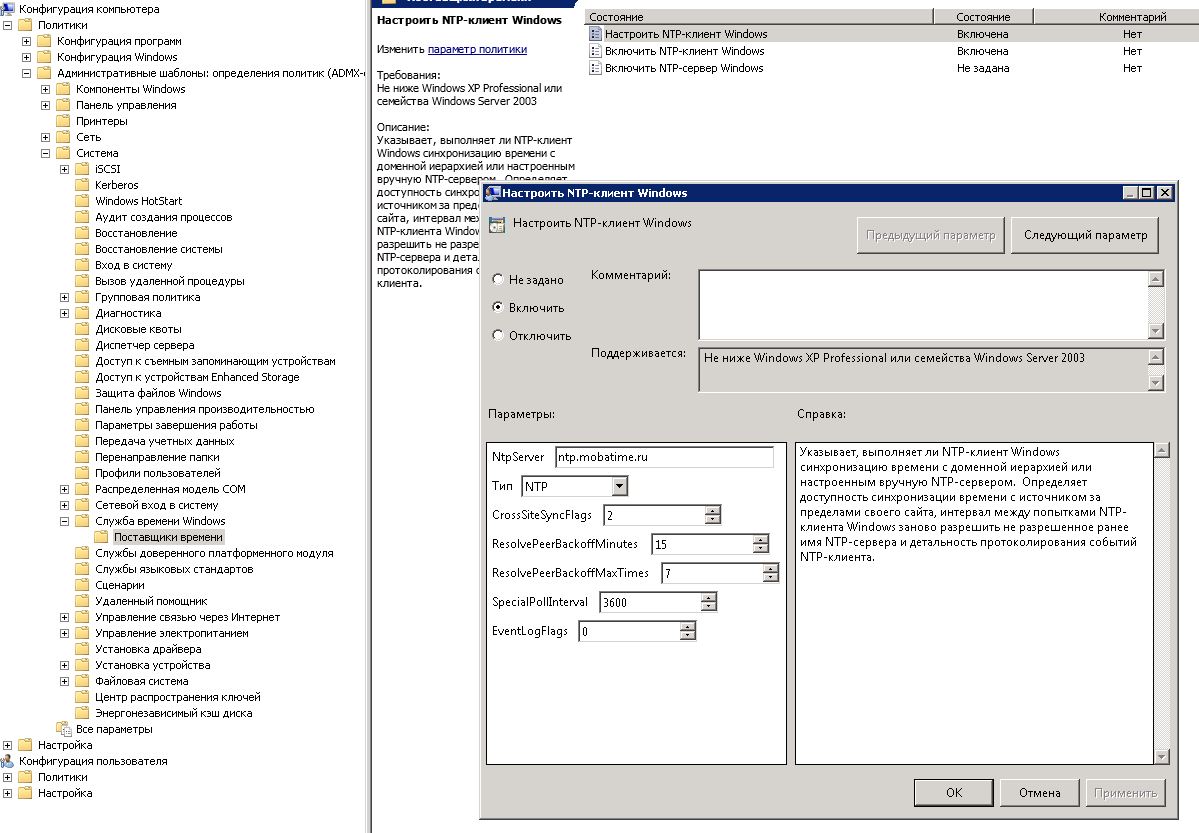Click the 'Вход в систему' folder icon

click(82, 265)
